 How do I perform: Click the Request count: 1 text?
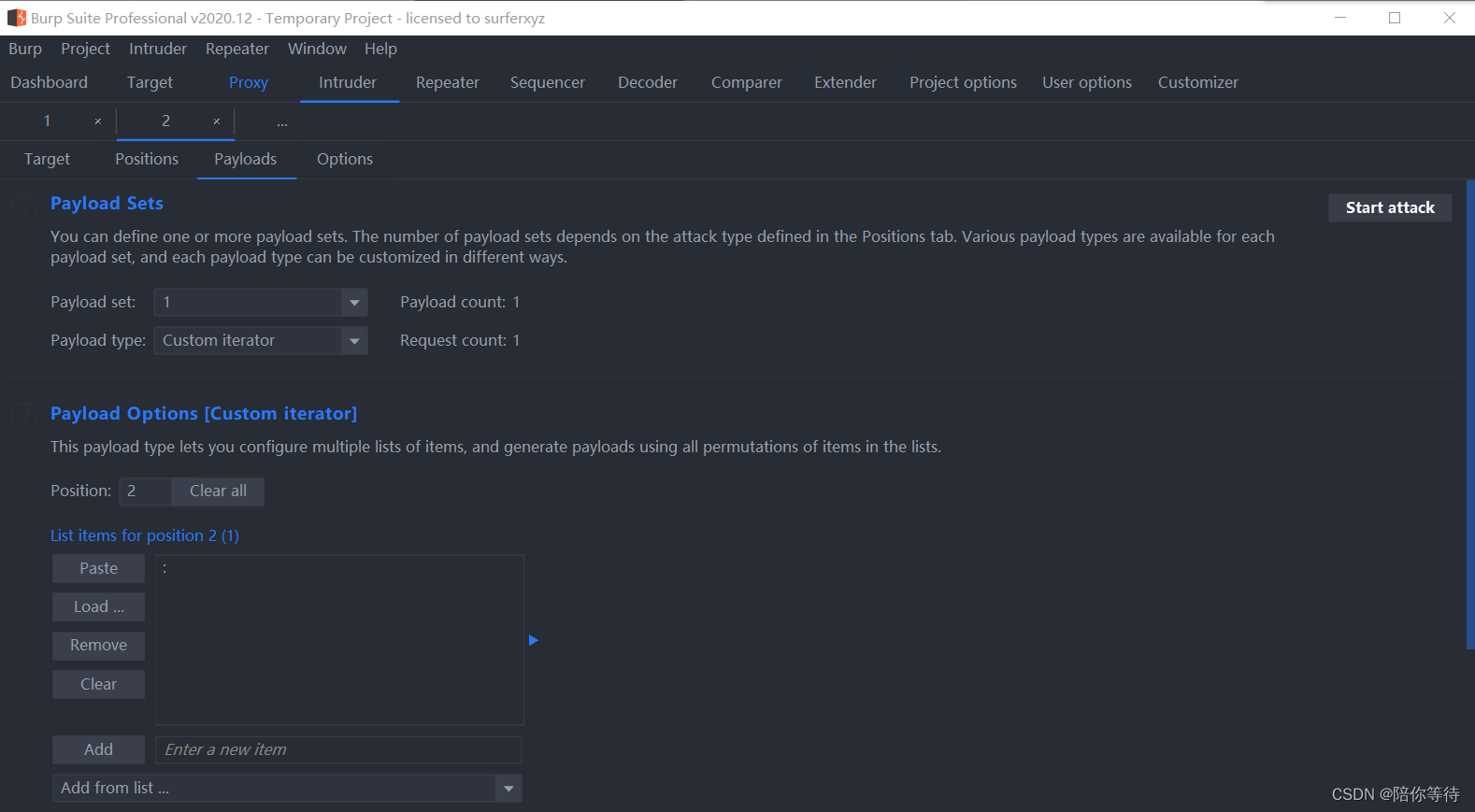tap(460, 340)
